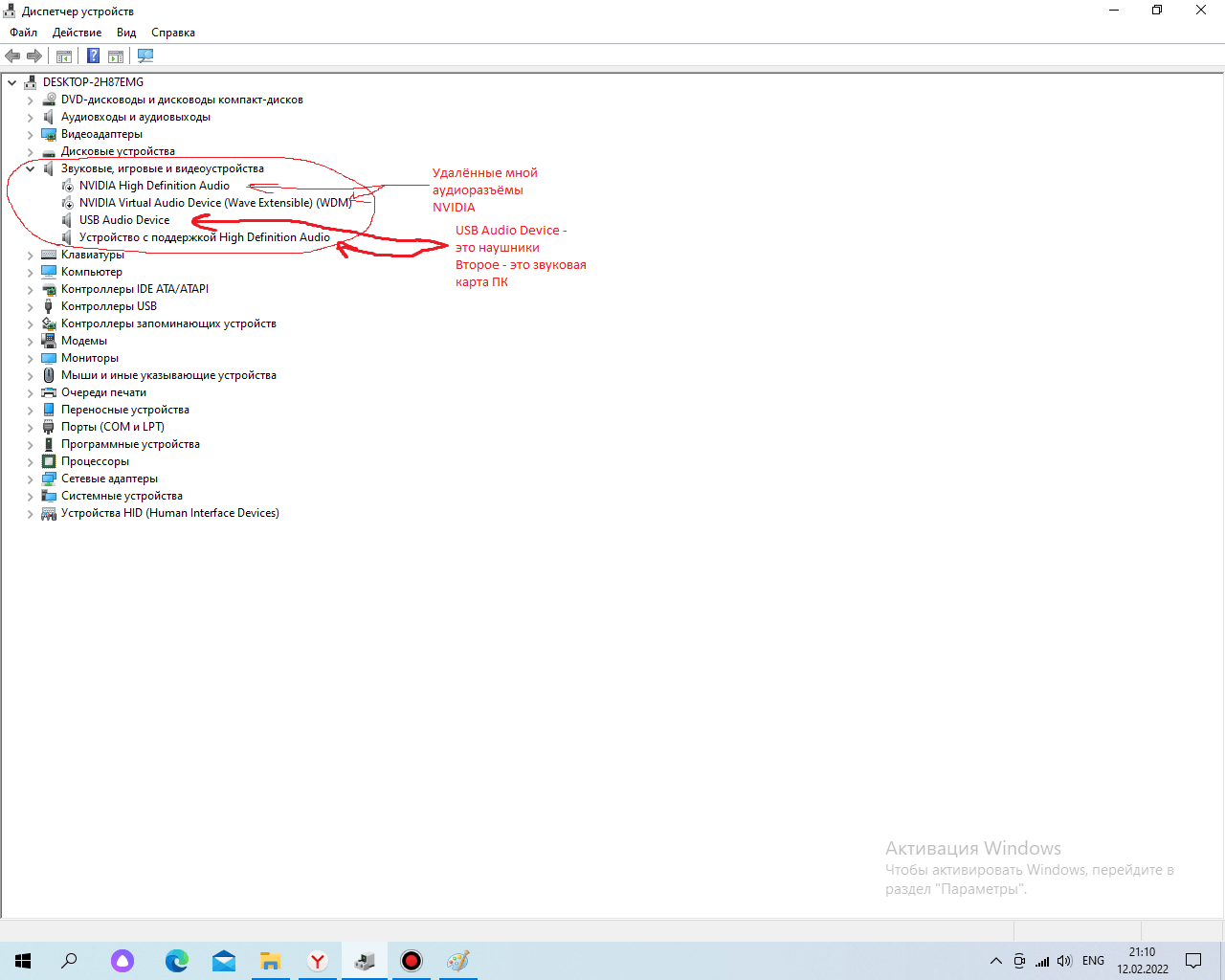This screenshot has width=1225, height=980.
Task: Open the Вид menu
Action: (x=126, y=33)
